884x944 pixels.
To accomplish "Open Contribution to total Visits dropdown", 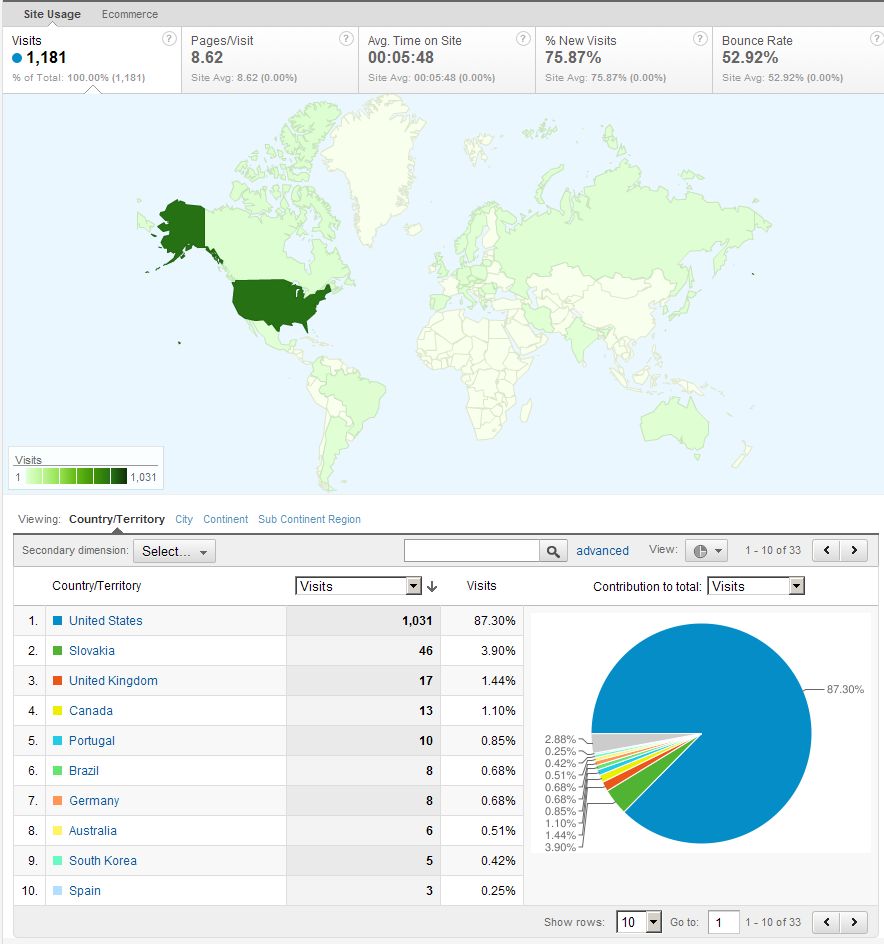I will point(756,586).
